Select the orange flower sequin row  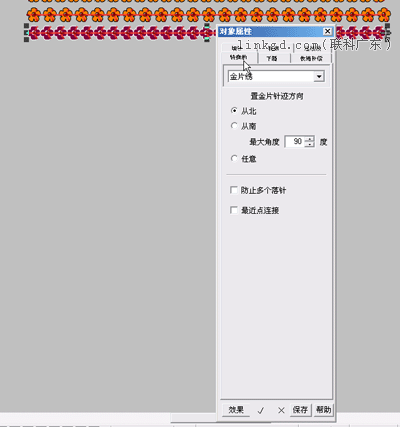point(208,15)
